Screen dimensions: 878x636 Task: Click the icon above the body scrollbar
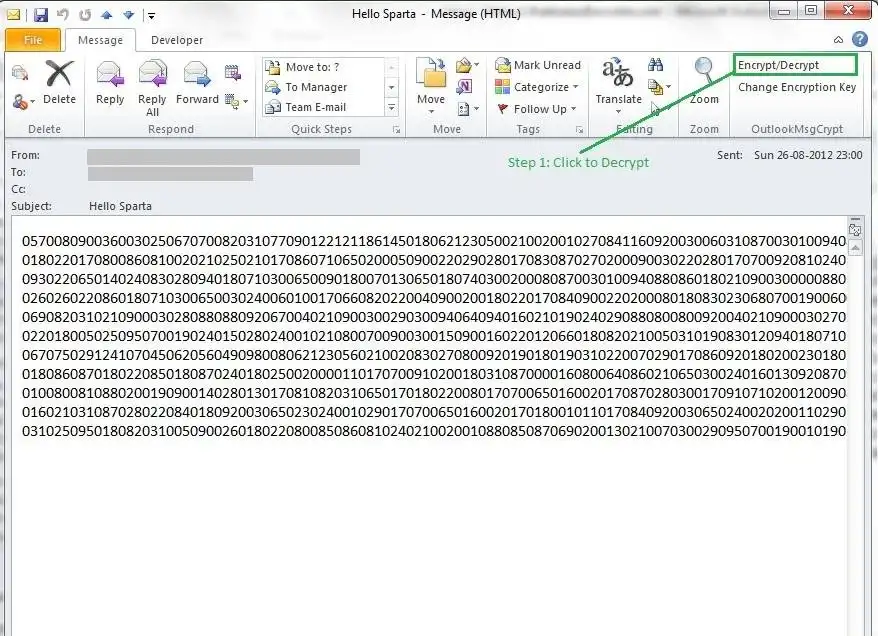tap(855, 229)
